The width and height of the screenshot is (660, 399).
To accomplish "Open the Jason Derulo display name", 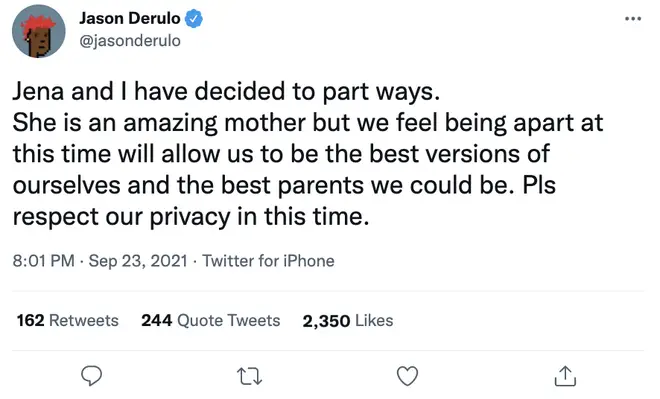I will 130,19.
